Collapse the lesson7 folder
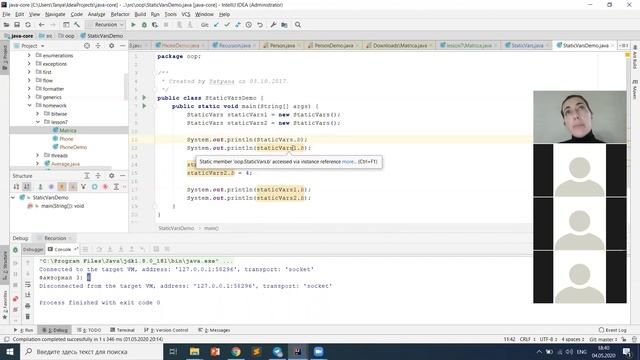This screenshot has width=640, height=360. (x=38, y=122)
